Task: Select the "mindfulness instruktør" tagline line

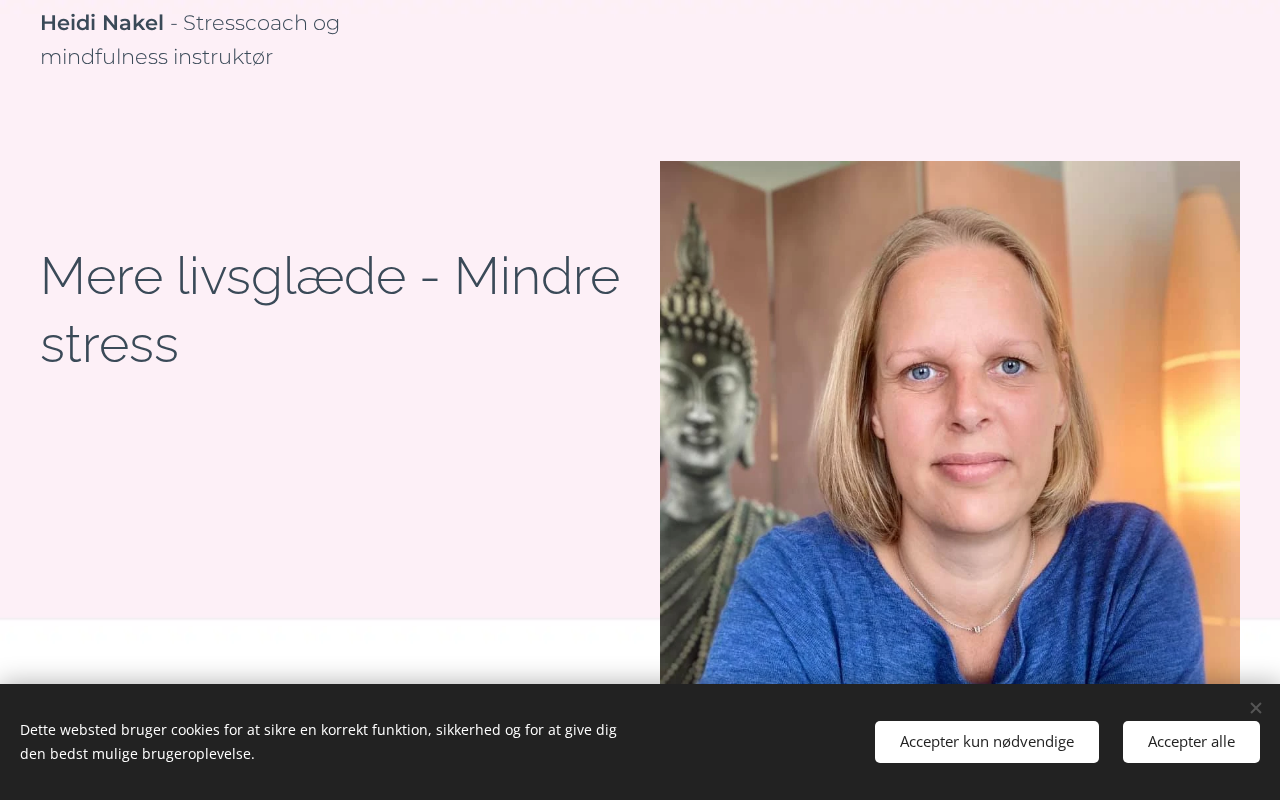Action: (x=156, y=57)
